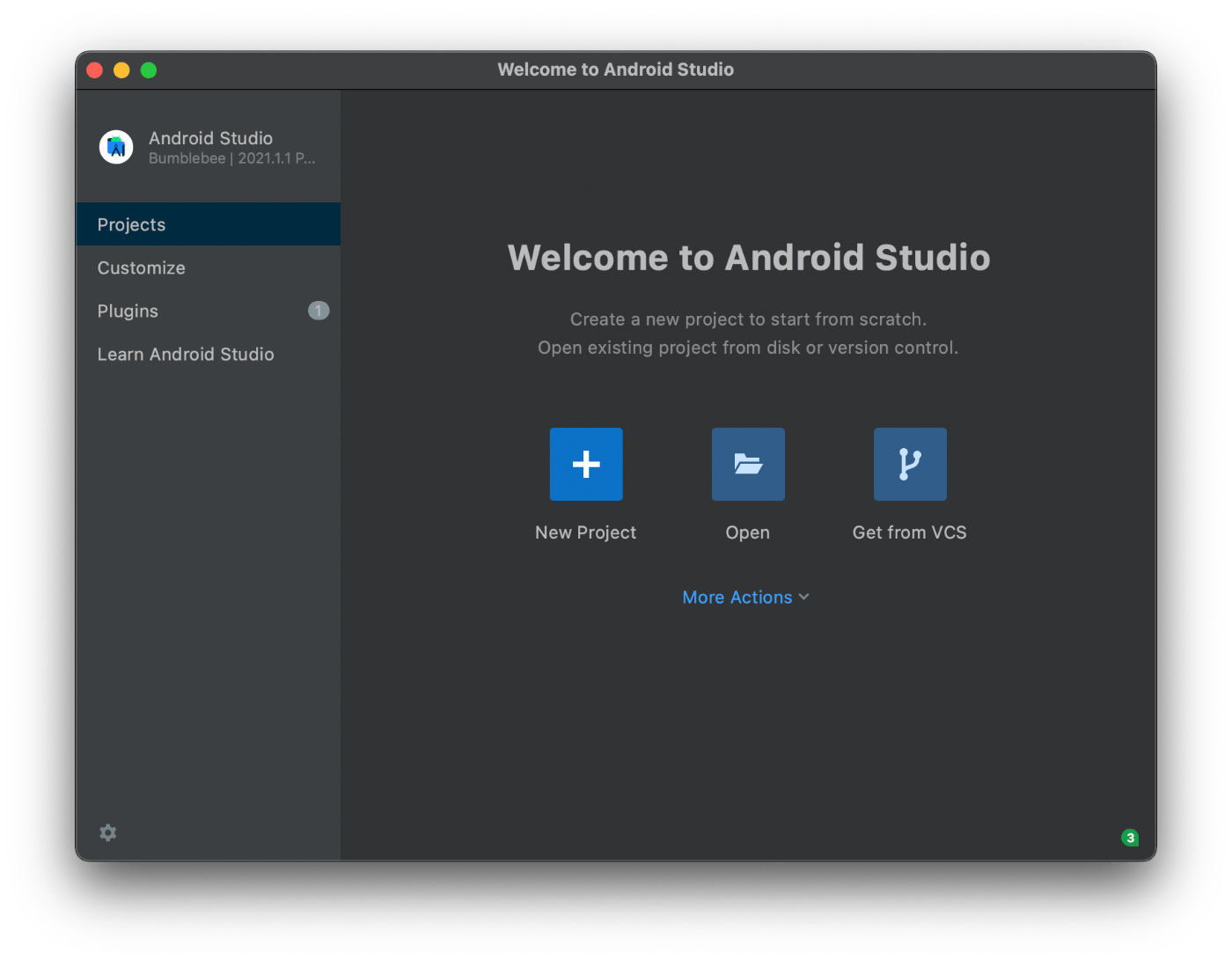
Task: Click the Android Studio product name
Action: point(211,138)
